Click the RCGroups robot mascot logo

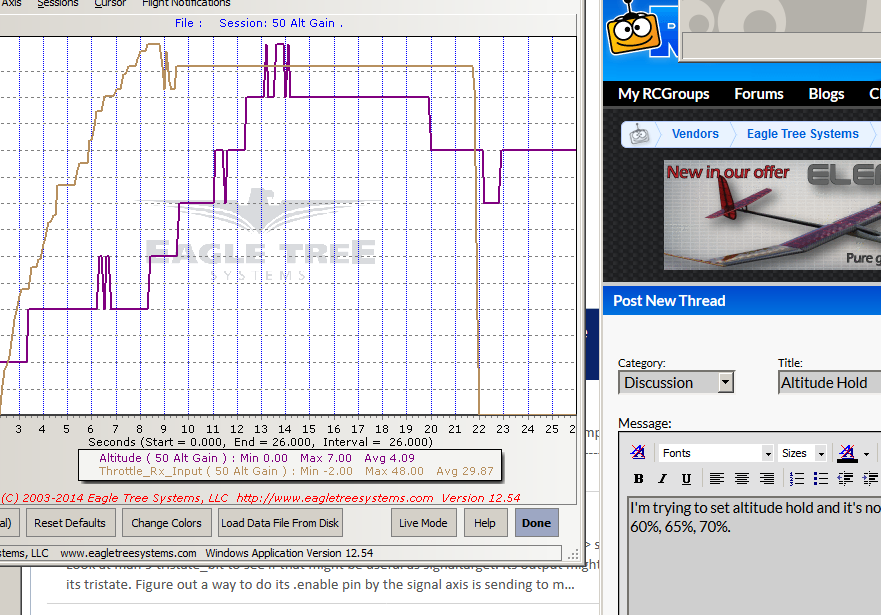point(635,29)
